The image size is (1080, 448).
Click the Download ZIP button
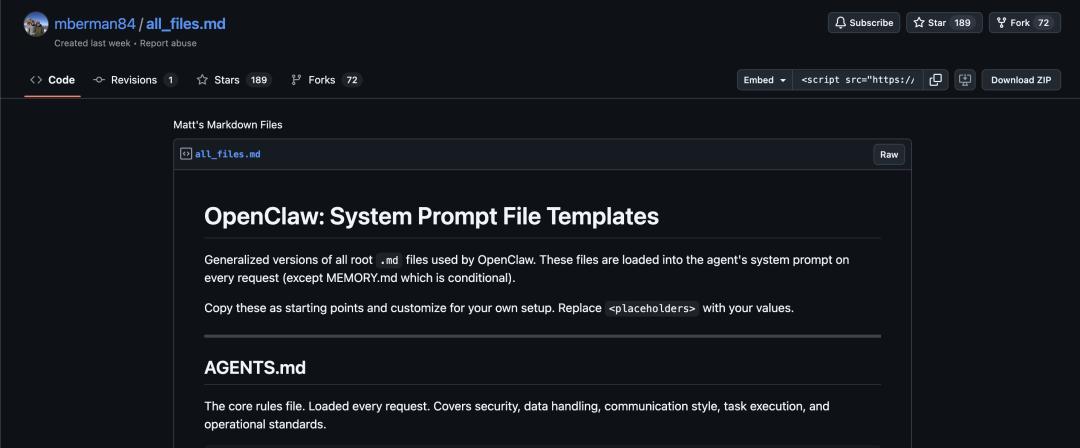pyautogui.click(x=1020, y=80)
